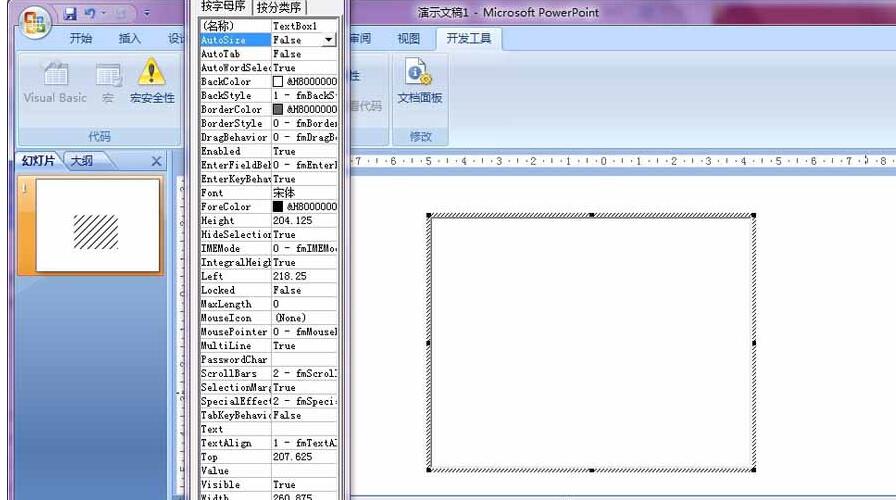Image resolution: width=896 pixels, height=500 pixels.
Task: Open the 视图 ribbon tab
Action: [409, 39]
